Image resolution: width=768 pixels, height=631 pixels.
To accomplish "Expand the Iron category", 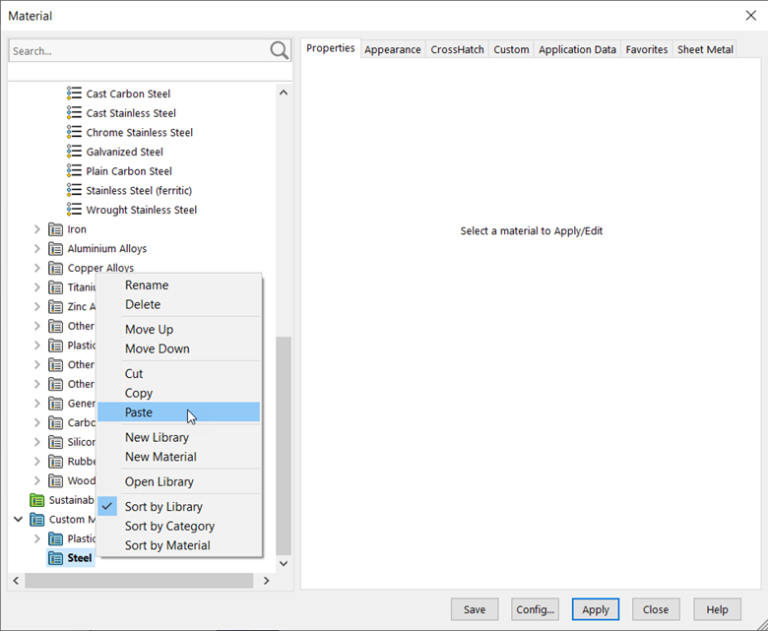I will (x=38, y=229).
